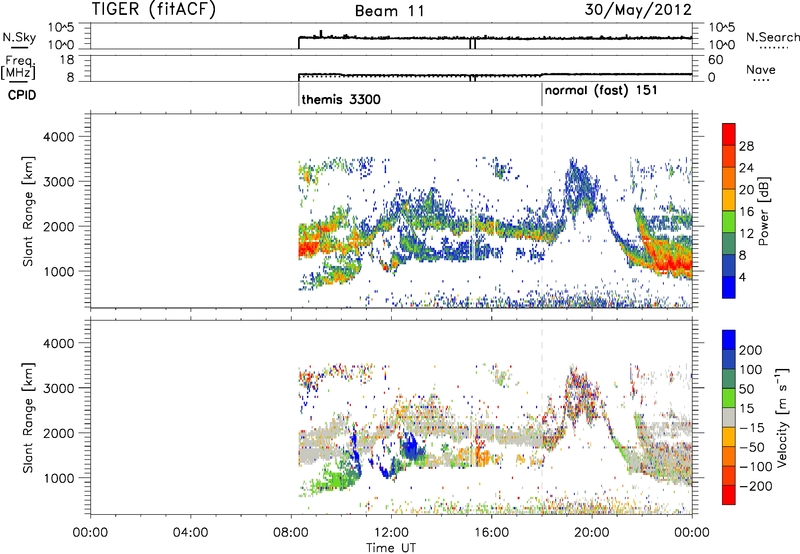Click the red velocity swatch below -200
800x554 pixels.
click(x=729, y=495)
